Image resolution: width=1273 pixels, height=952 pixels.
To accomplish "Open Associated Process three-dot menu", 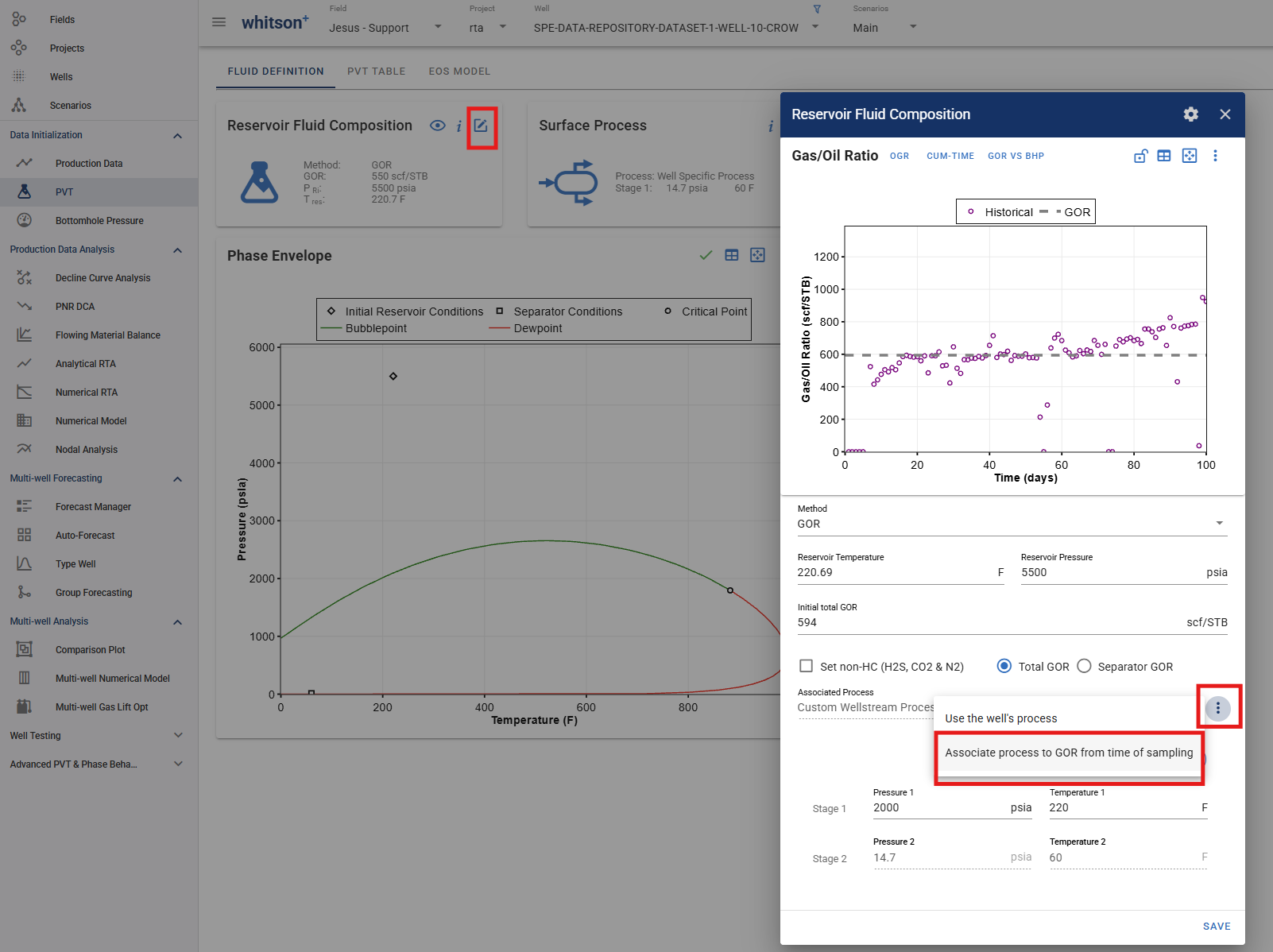I will pyautogui.click(x=1218, y=708).
